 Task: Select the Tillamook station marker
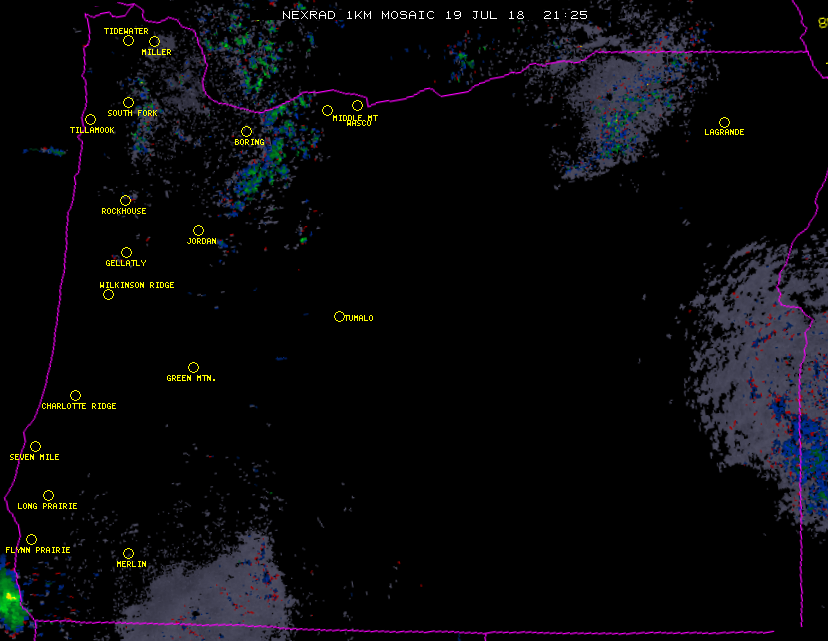point(90,120)
